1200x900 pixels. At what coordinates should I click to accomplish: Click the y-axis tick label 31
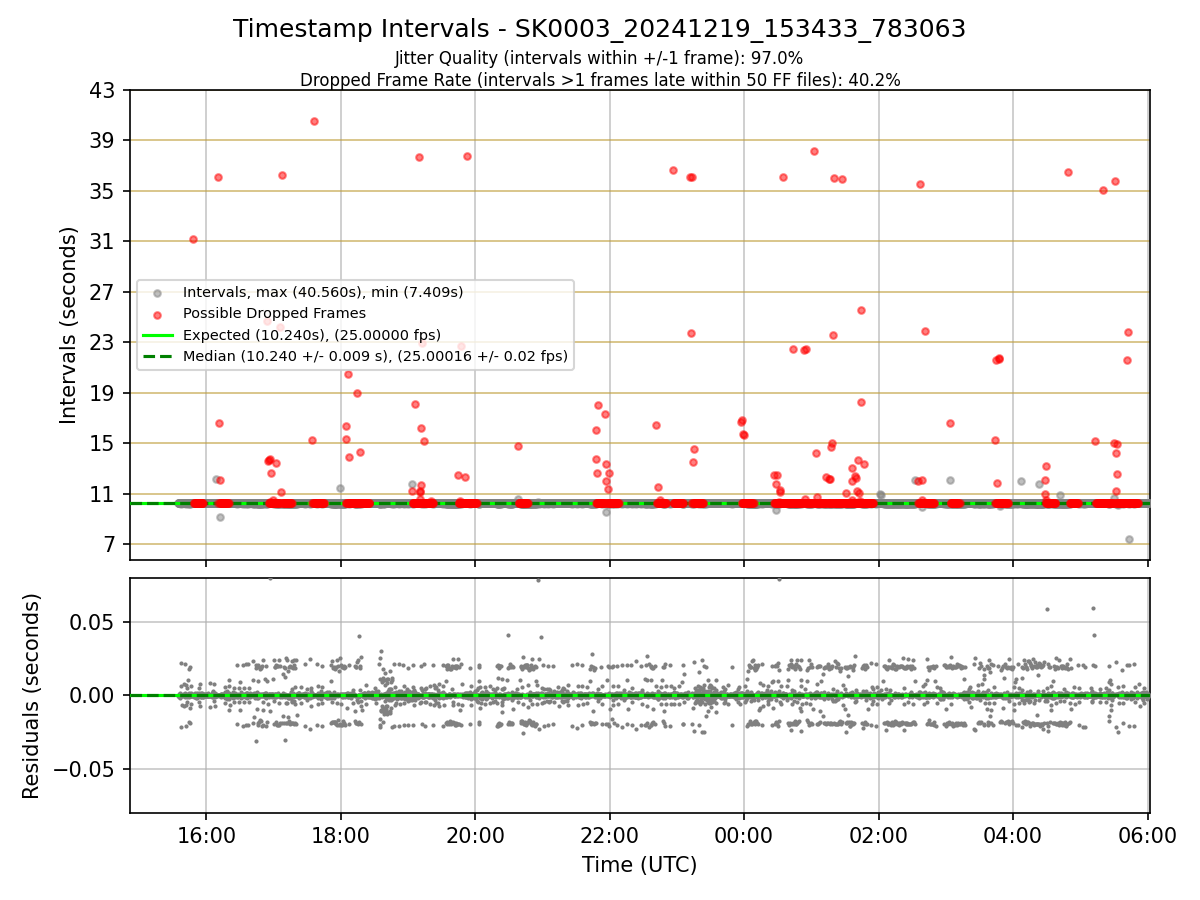tap(104, 242)
